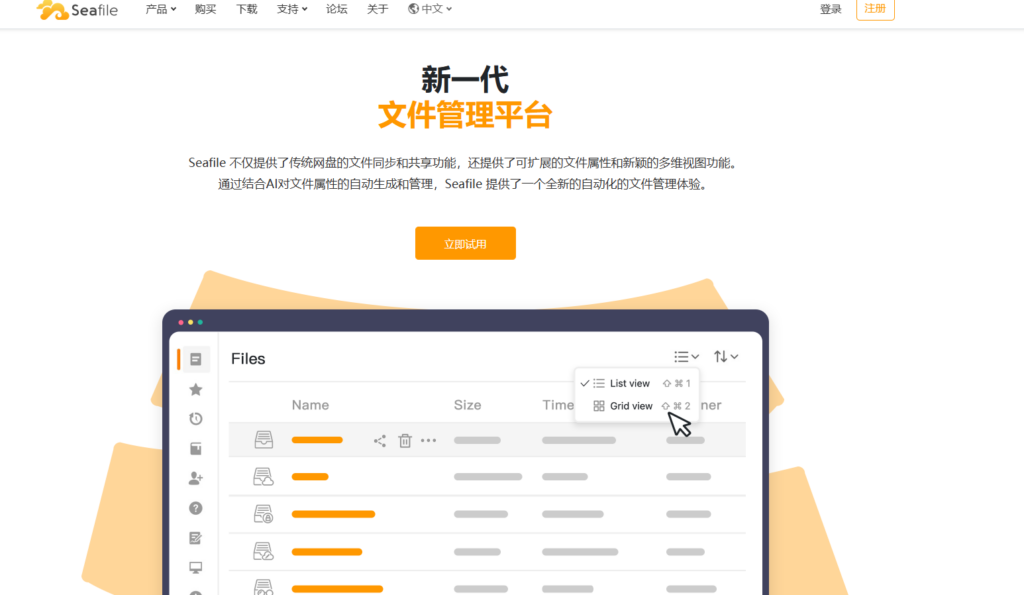Click the 注册 signup button
1024x595 pixels.
tap(874, 10)
